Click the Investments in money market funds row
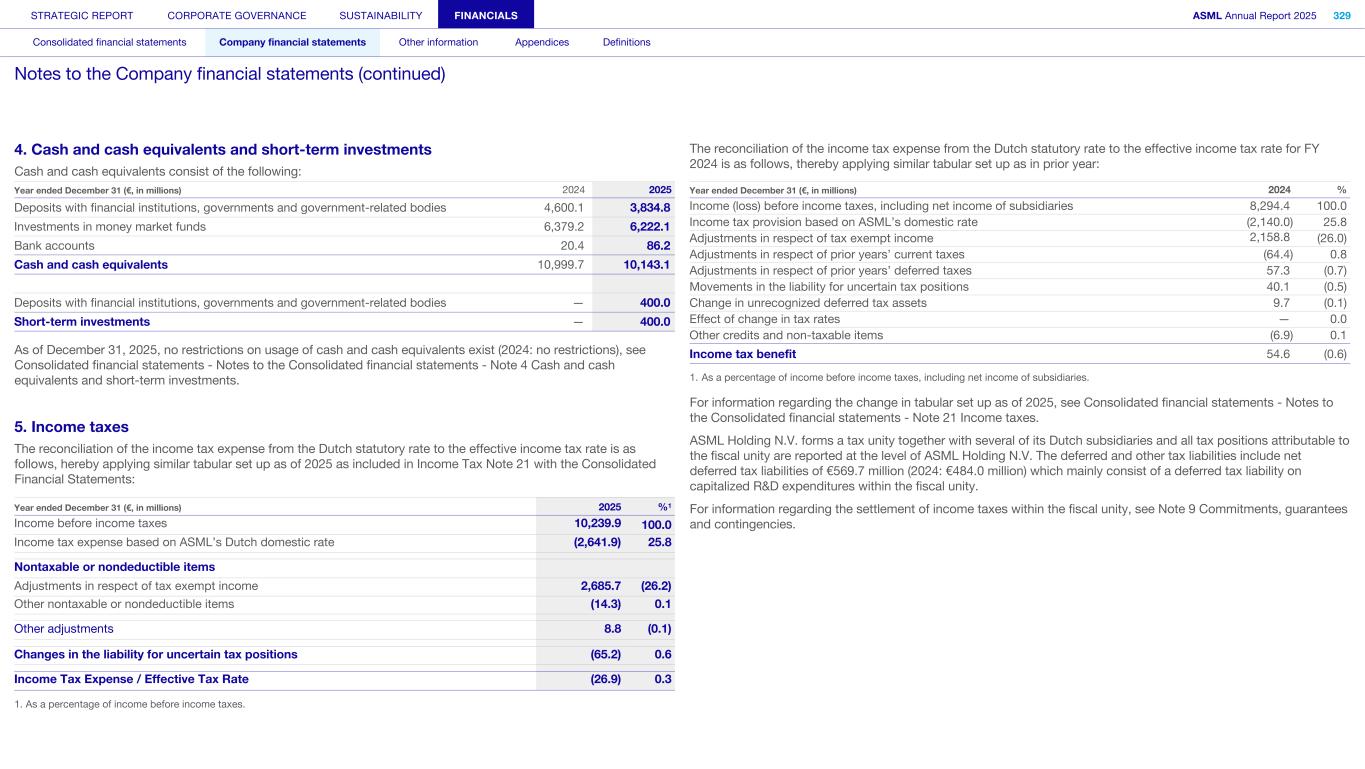The height and width of the screenshot is (769, 1365). coord(110,226)
